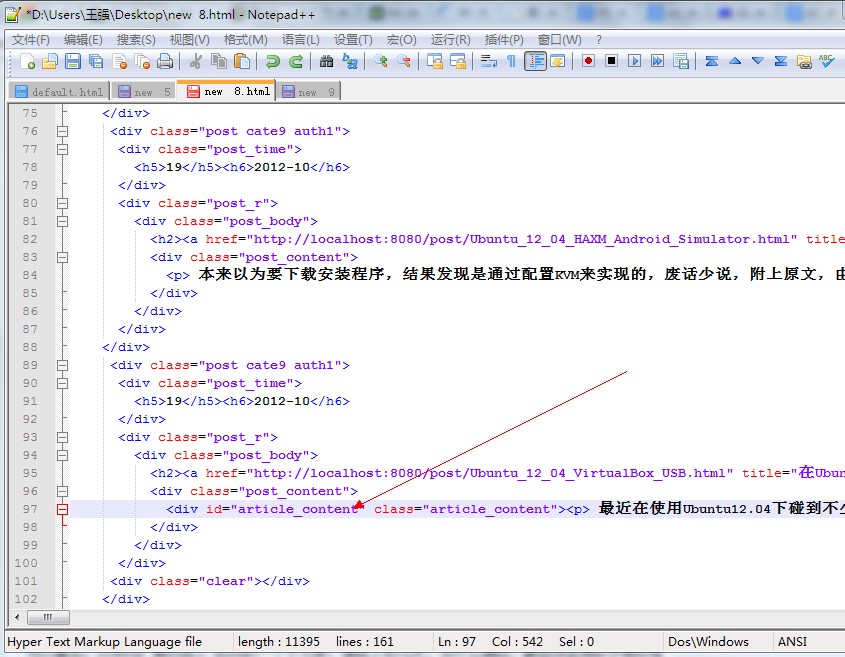Collapse the fold marker on line 89

click(x=63, y=365)
